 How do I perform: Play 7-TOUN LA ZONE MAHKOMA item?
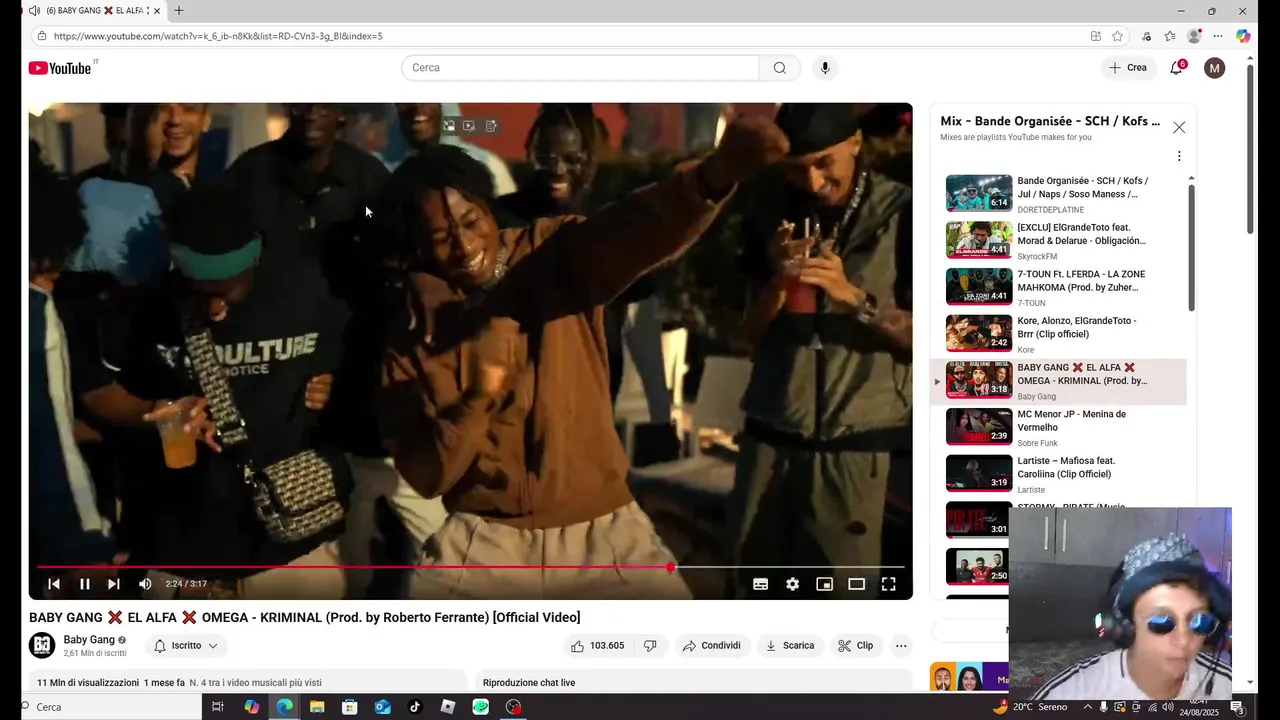[x=1060, y=288]
